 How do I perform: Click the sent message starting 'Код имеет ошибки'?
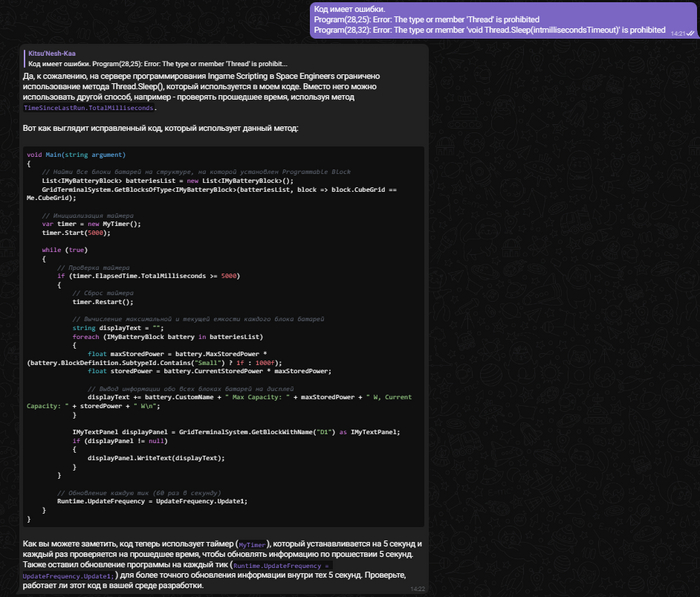pos(488,18)
